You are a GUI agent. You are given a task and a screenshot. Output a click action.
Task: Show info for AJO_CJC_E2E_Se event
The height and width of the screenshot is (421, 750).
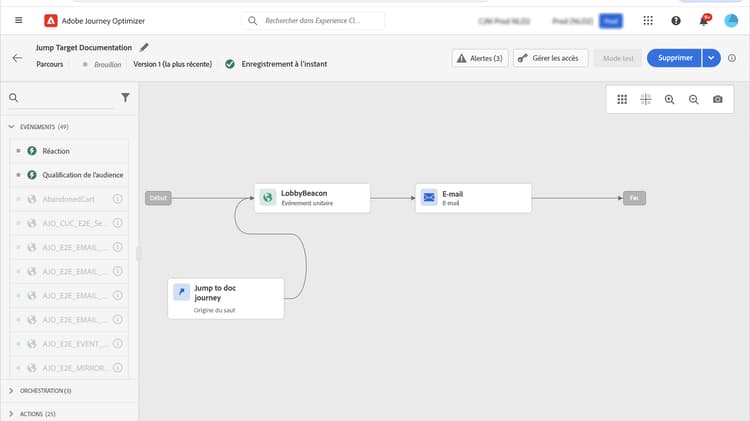tap(118, 223)
